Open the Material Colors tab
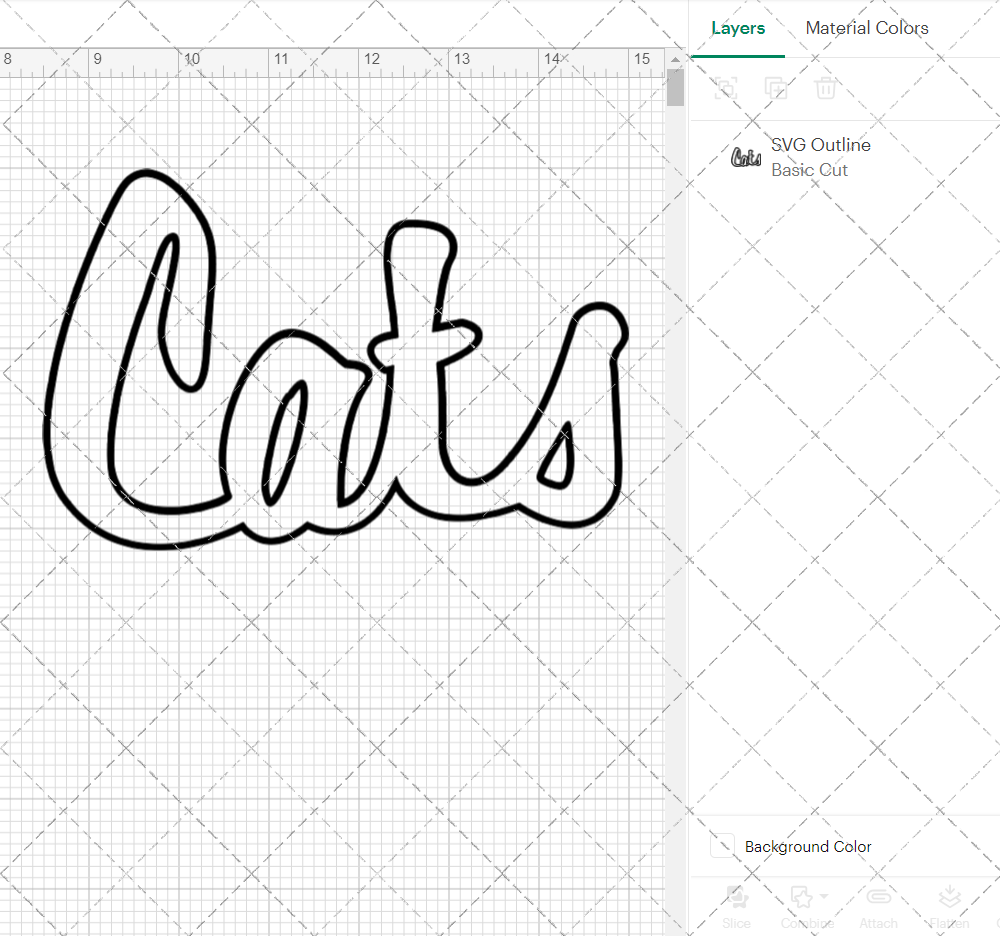1000x936 pixels. [x=867, y=28]
